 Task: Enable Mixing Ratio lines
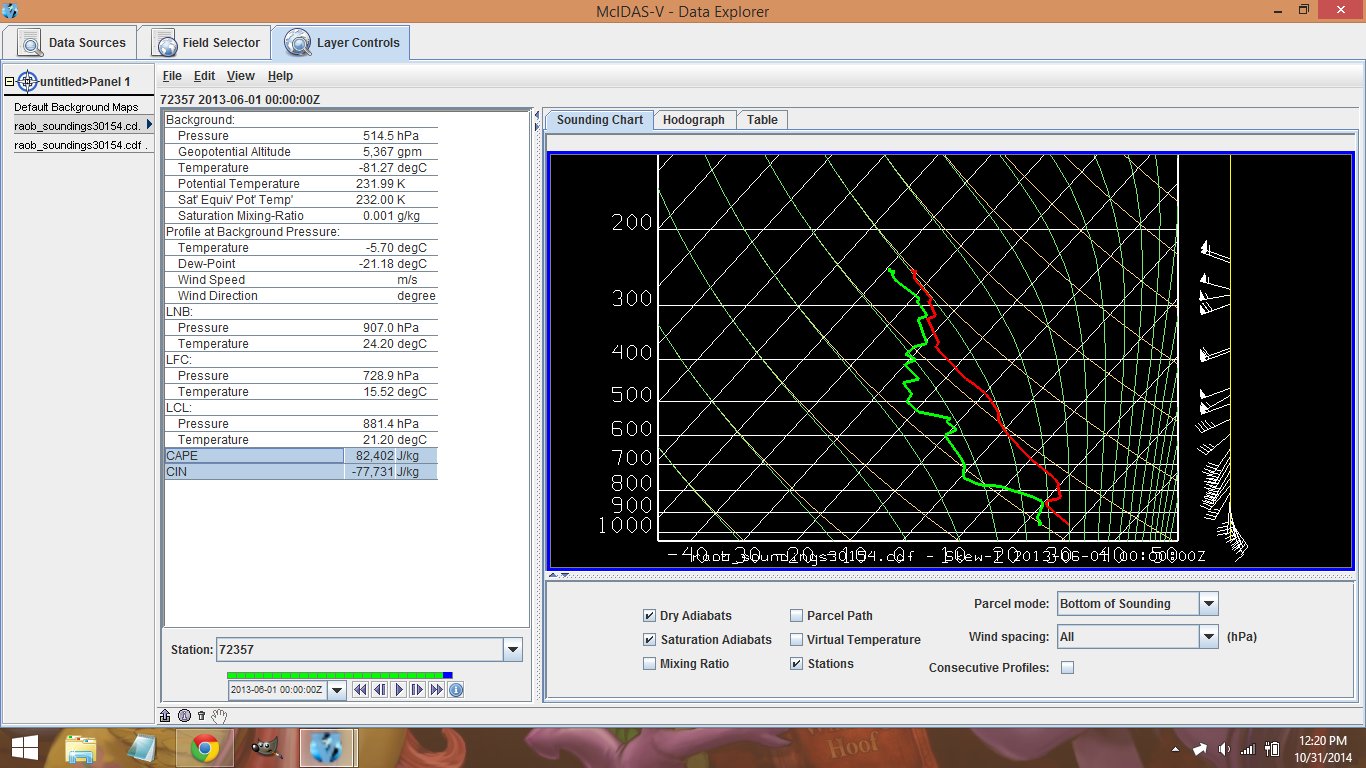click(650, 664)
